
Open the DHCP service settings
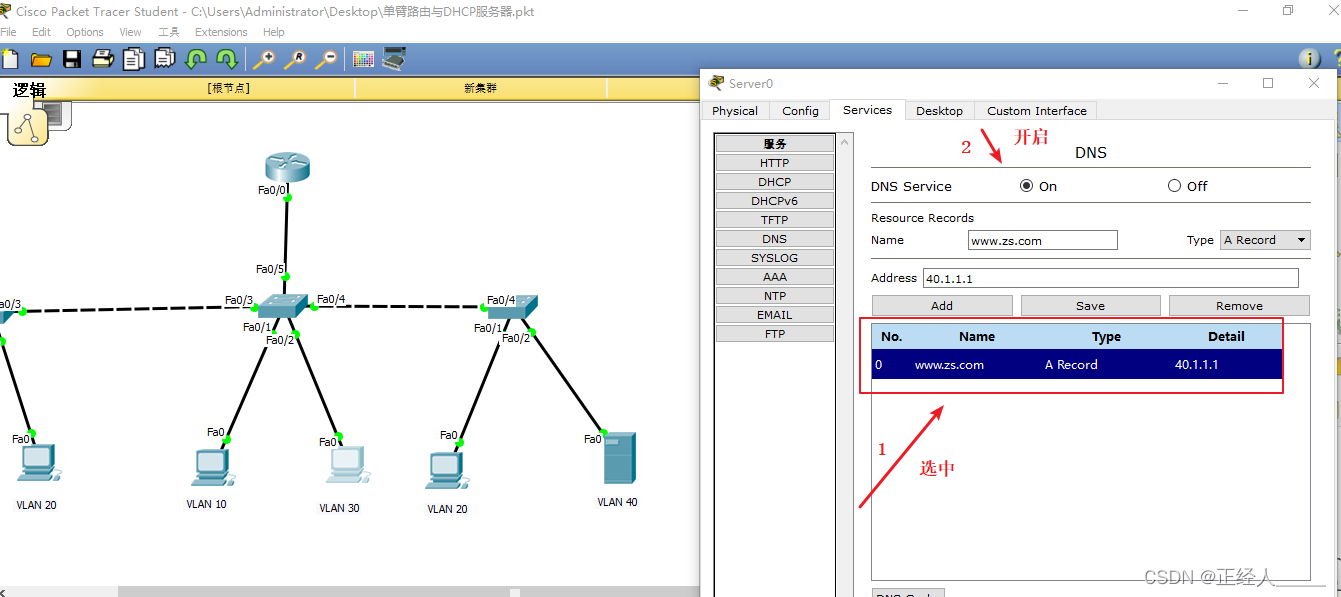[x=775, y=181]
